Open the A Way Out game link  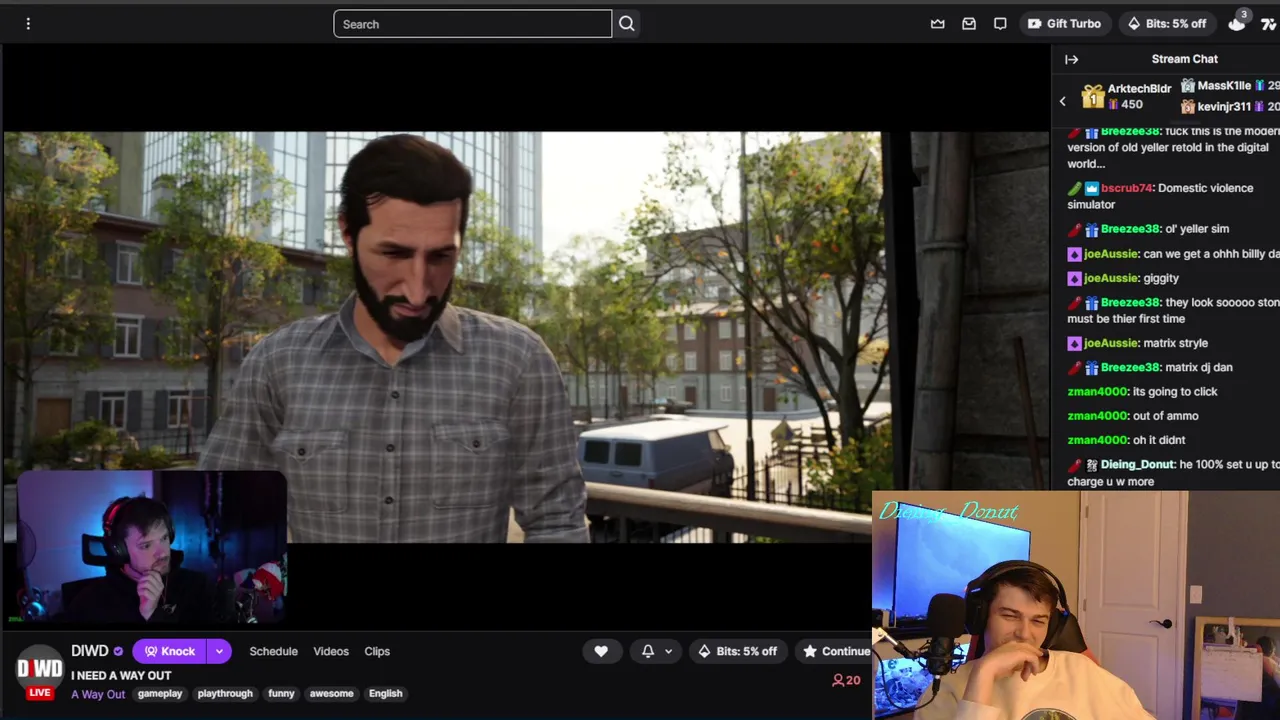(x=98, y=694)
